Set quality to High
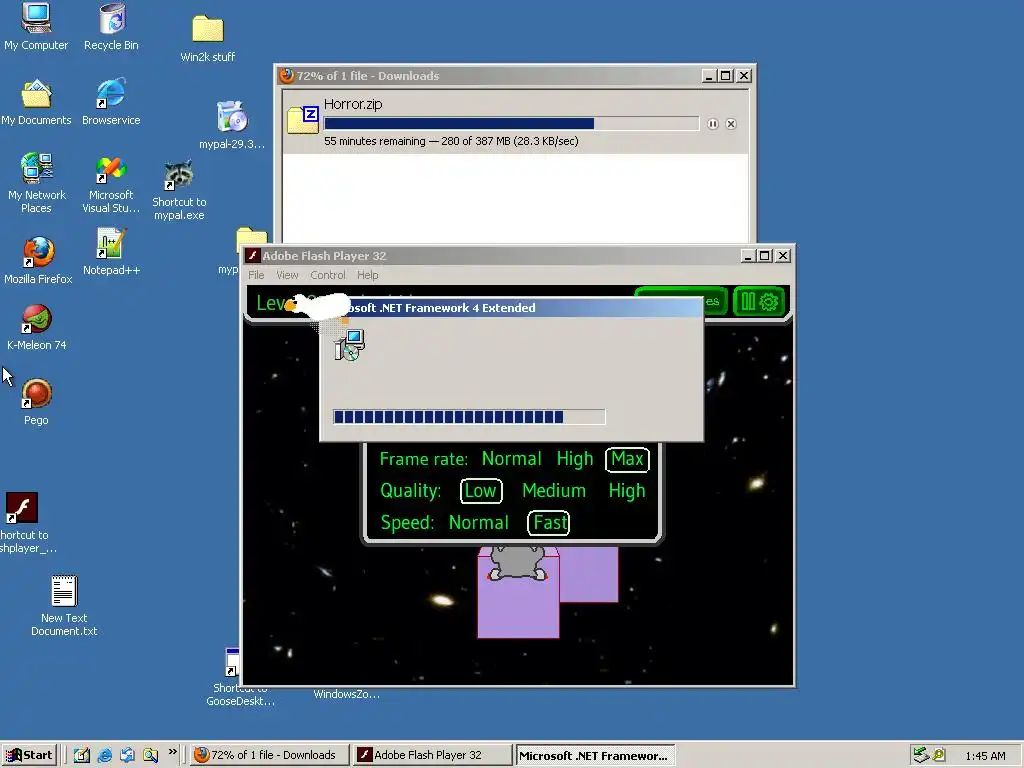The width and height of the screenshot is (1024, 768). tap(627, 491)
